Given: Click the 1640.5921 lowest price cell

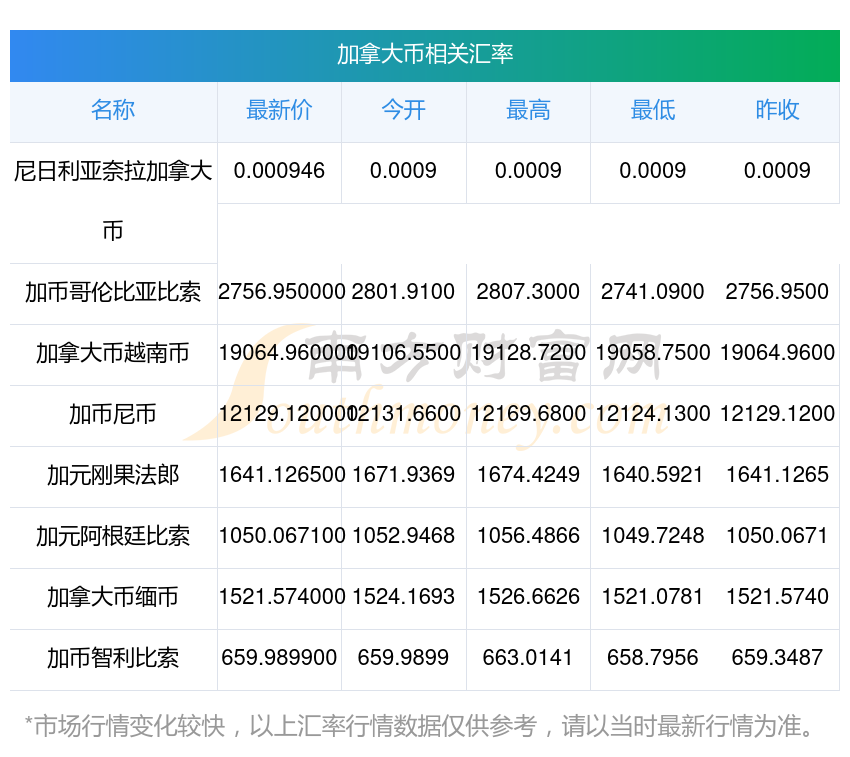Looking at the screenshot, I should pos(652,475).
